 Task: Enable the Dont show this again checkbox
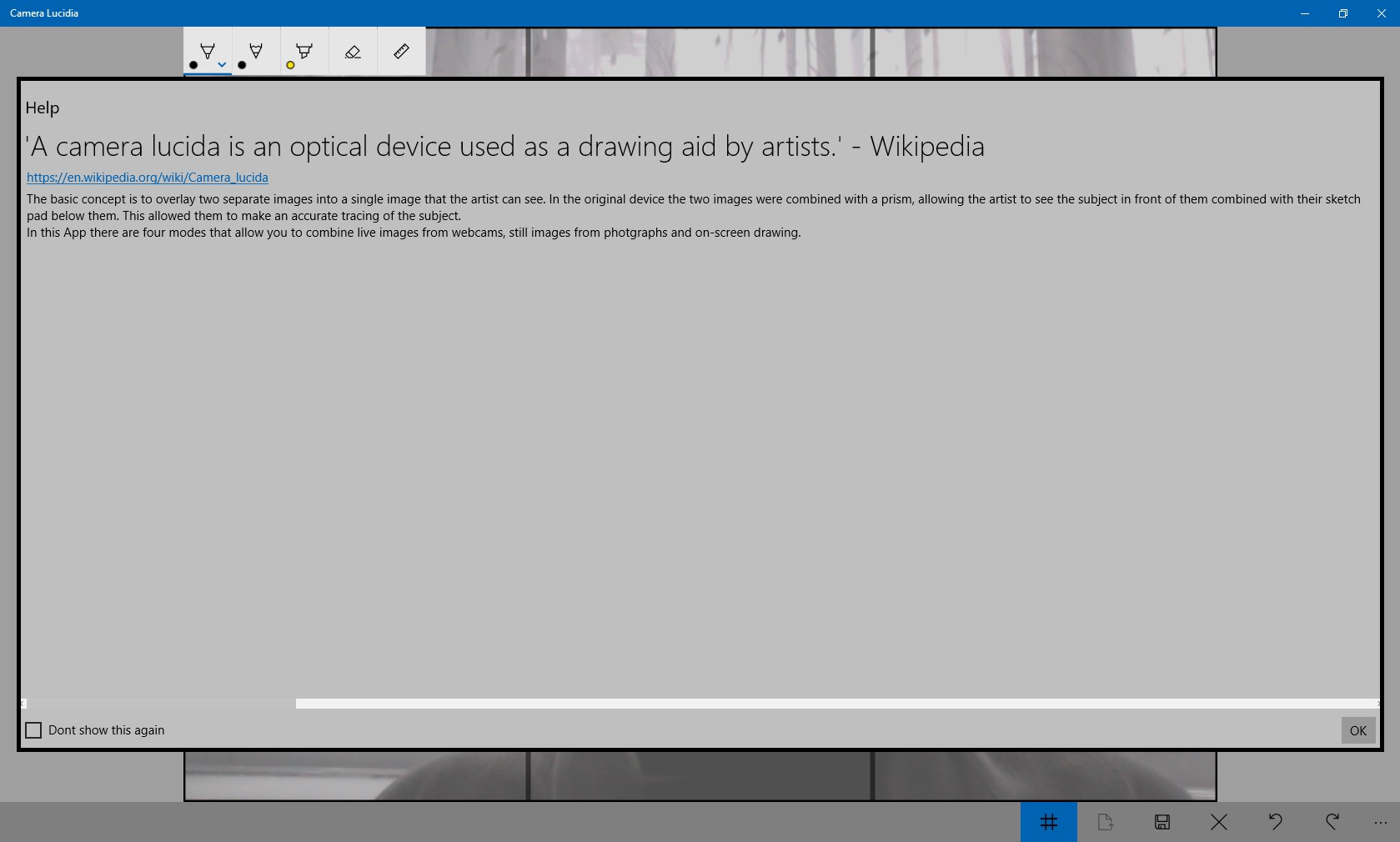33,729
